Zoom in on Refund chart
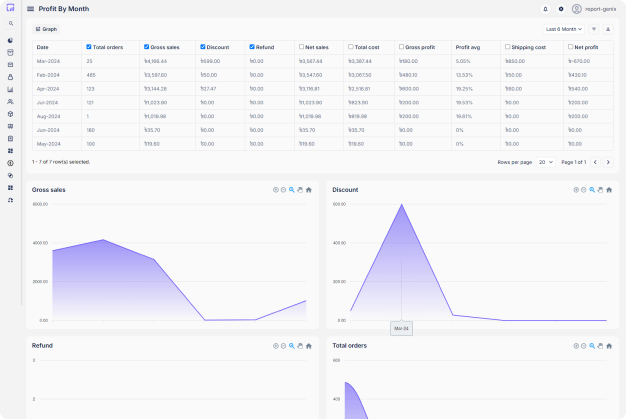This screenshot has height=419, width=626. tap(275, 346)
